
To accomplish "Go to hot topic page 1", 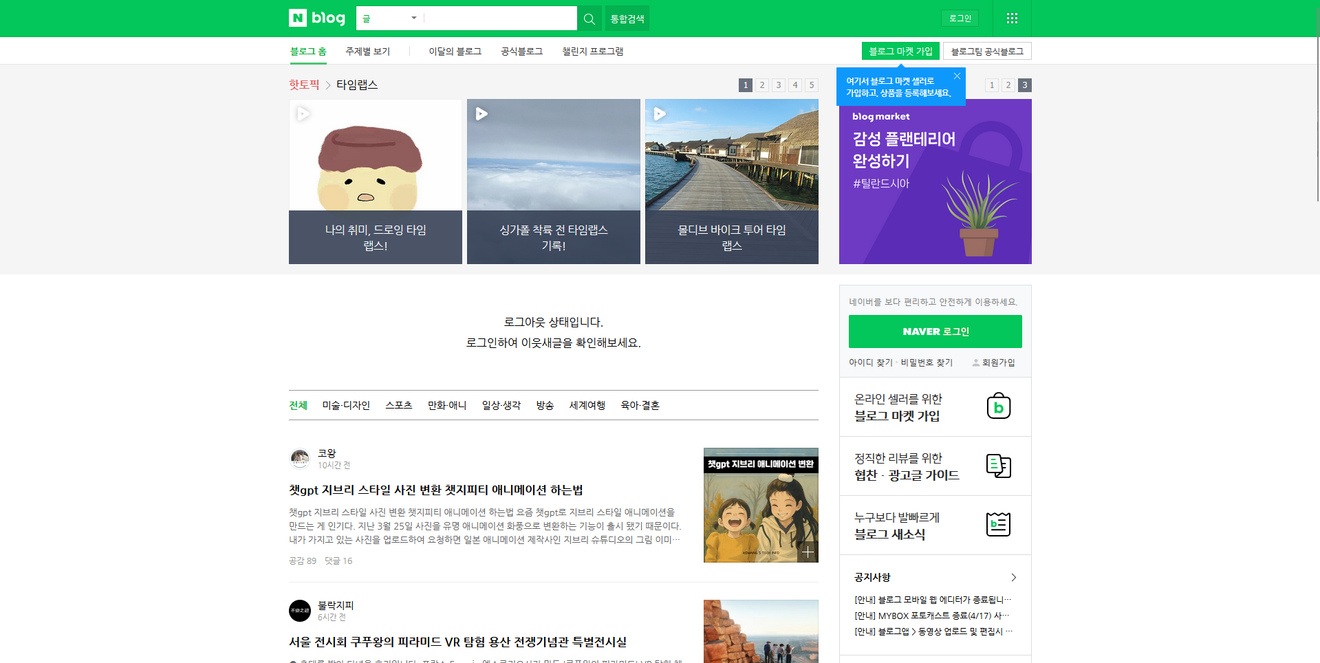I will click(x=746, y=85).
